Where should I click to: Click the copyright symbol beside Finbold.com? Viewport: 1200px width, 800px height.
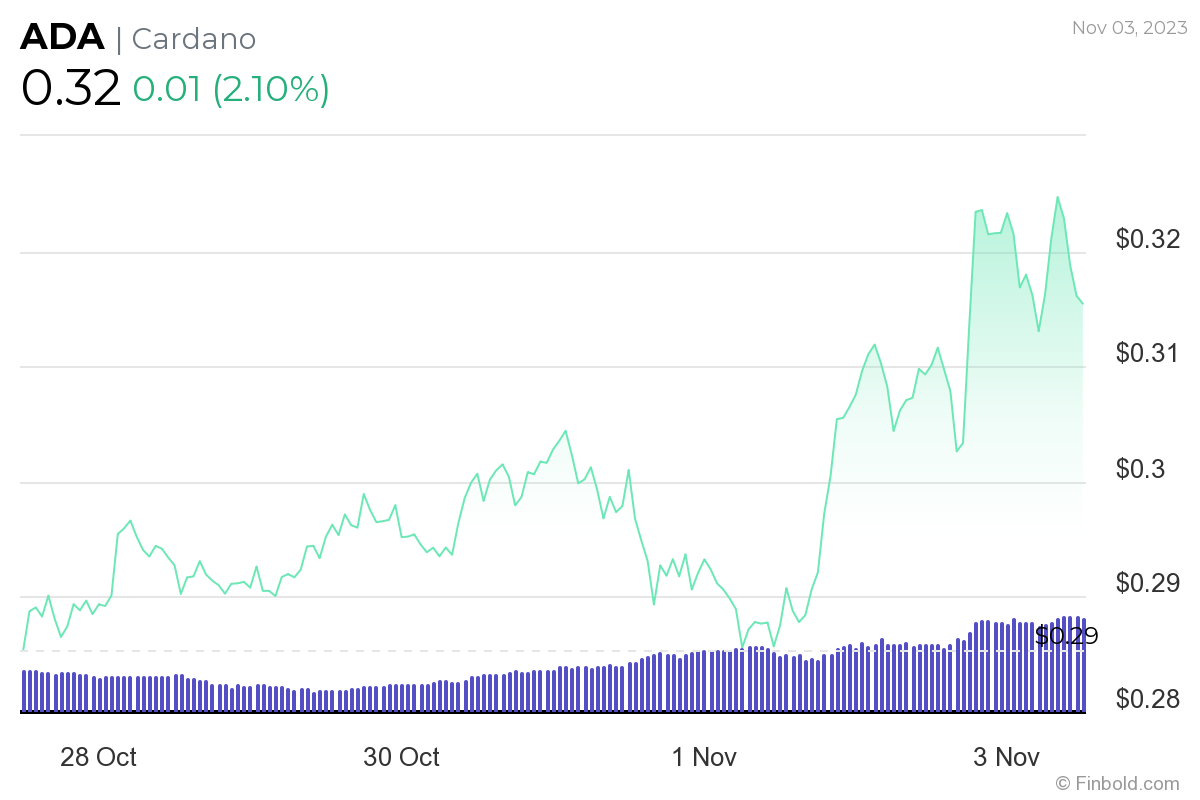pyautogui.click(x=1062, y=783)
